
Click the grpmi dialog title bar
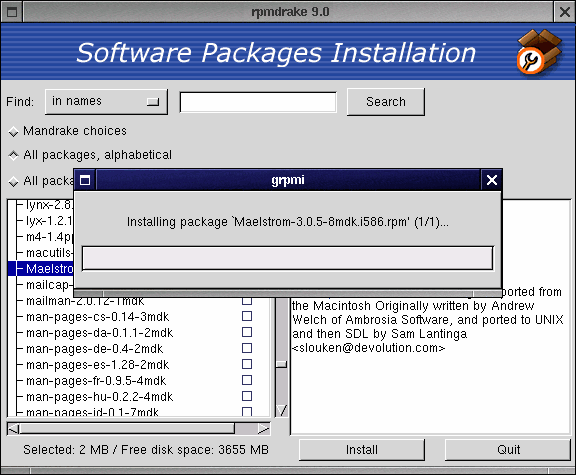[288, 180]
